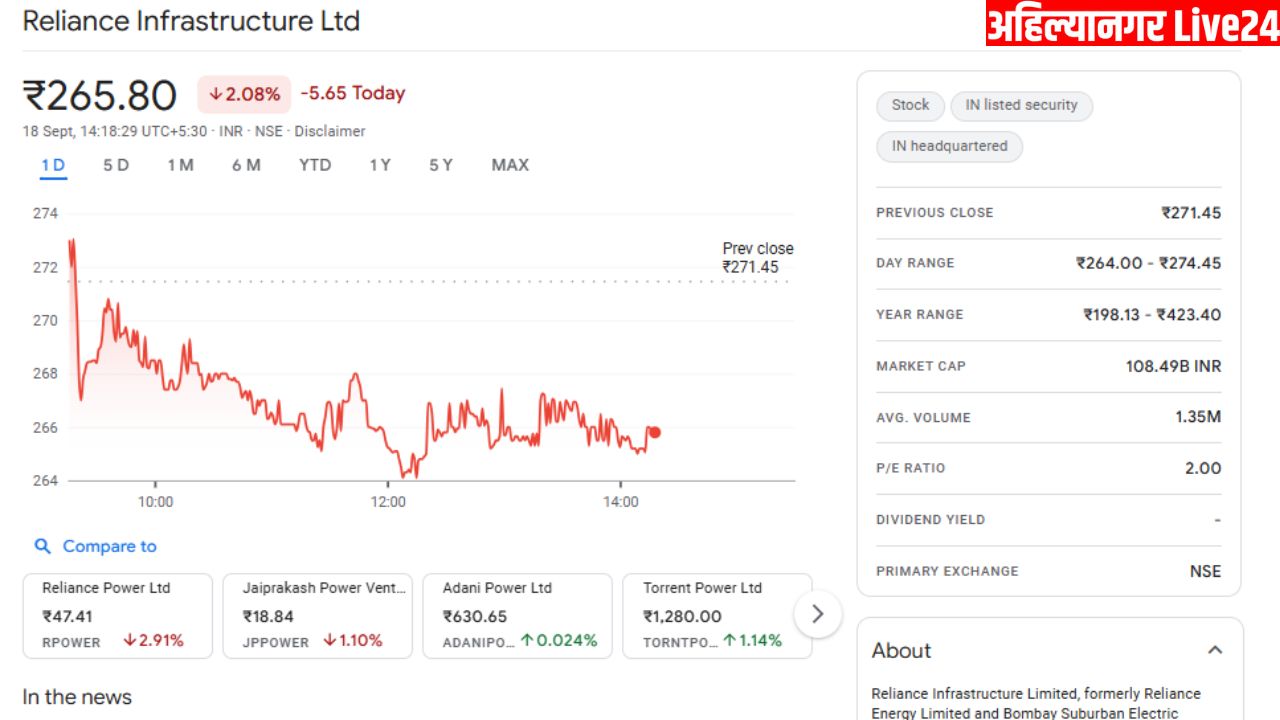
Task: View the 1Y chart range
Action: click(x=380, y=165)
